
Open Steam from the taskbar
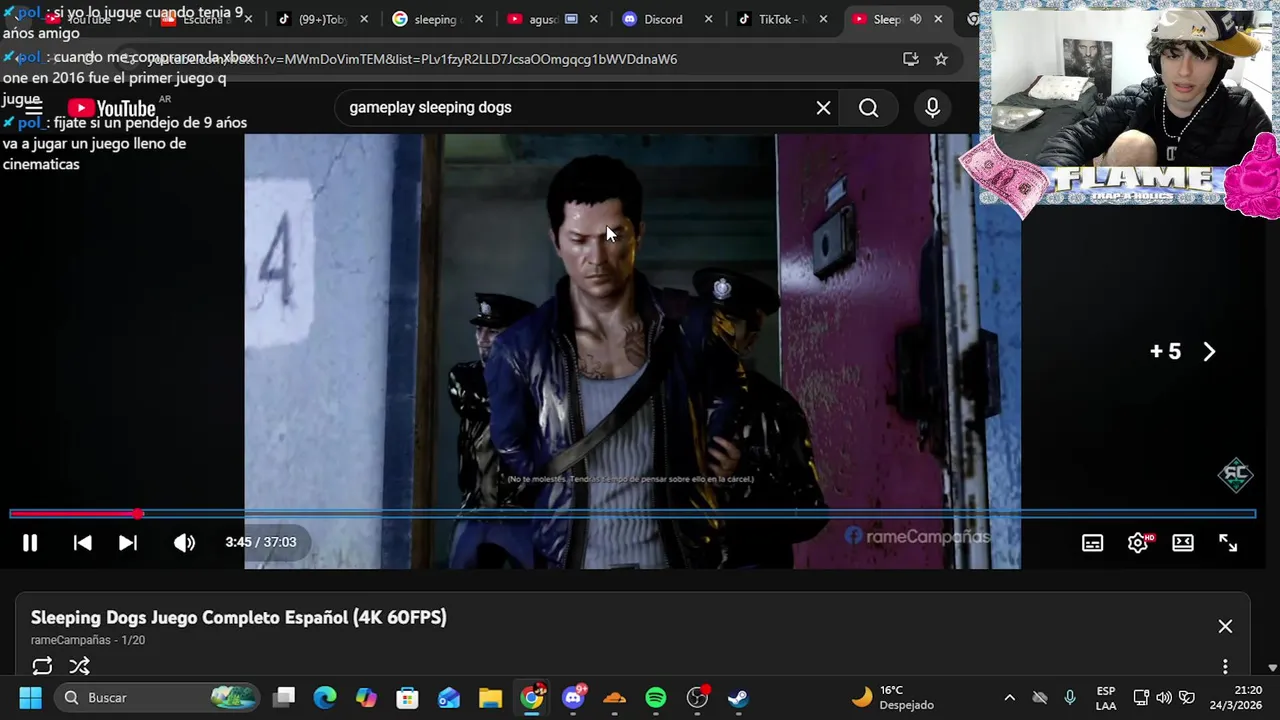738,697
